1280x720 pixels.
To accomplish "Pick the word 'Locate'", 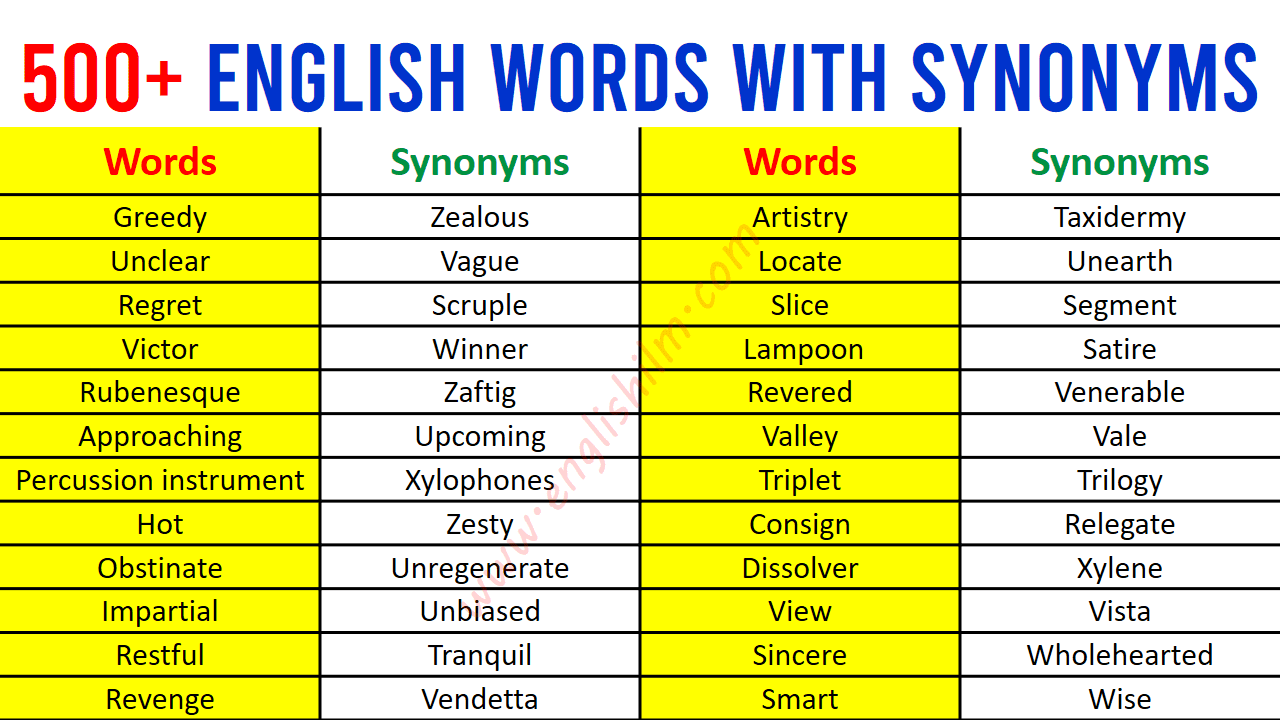I will tap(800, 261).
